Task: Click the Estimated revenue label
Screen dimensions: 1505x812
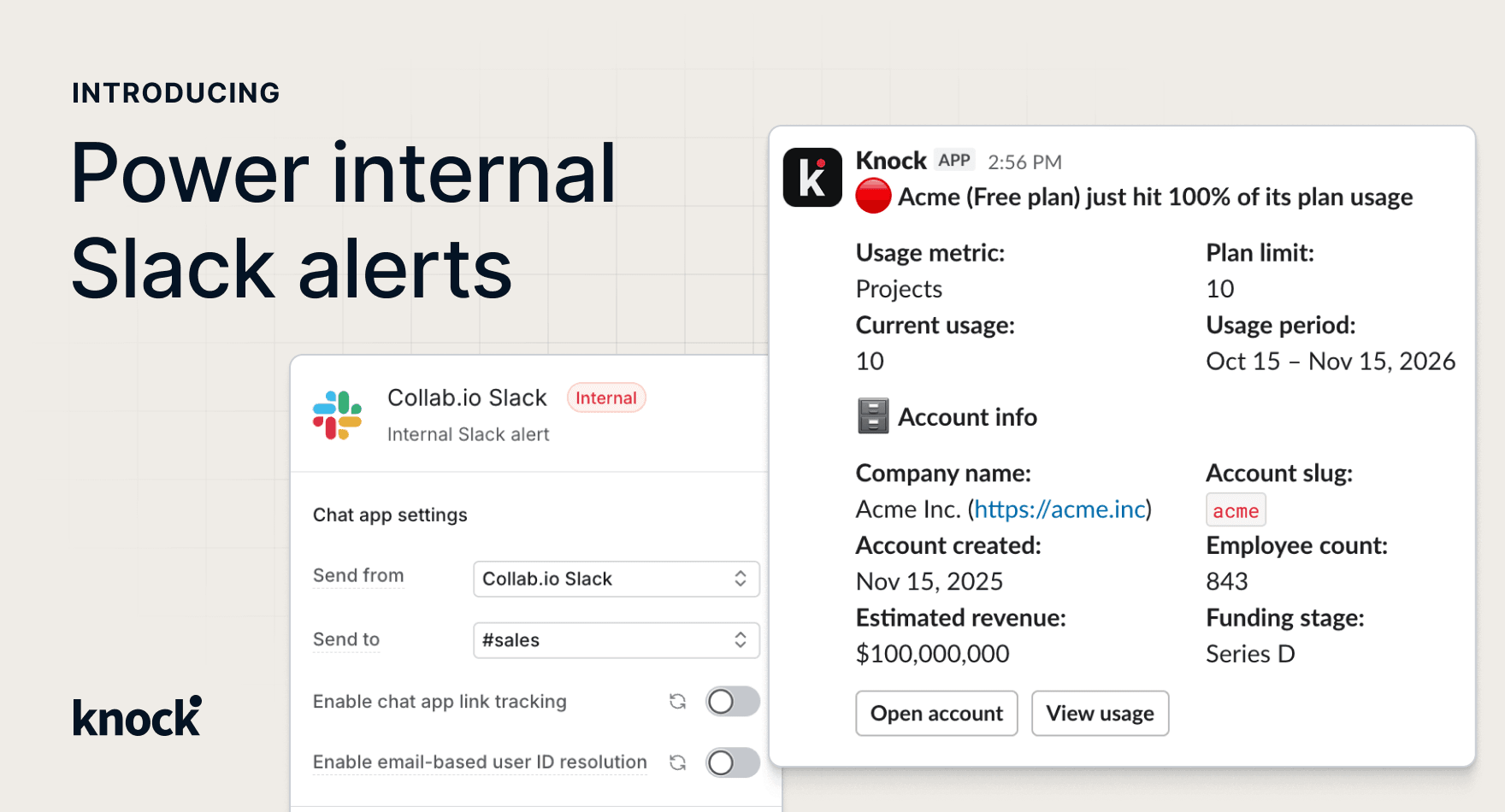Action: [x=961, y=618]
